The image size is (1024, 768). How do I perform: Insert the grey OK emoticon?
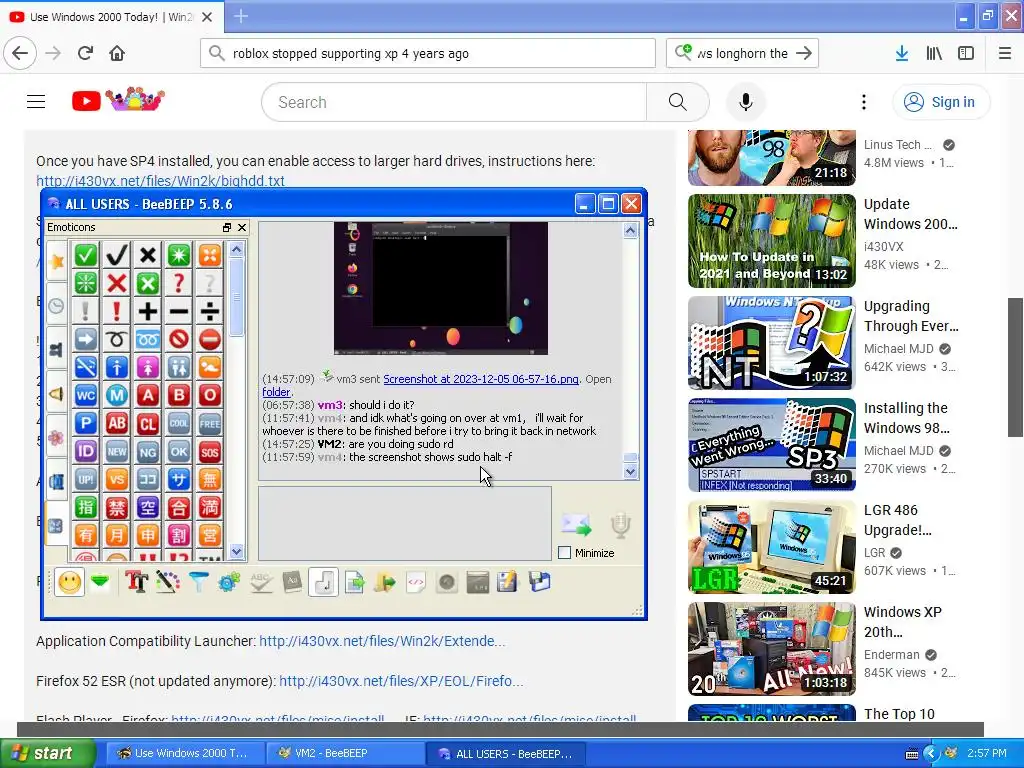pyautogui.click(x=178, y=451)
